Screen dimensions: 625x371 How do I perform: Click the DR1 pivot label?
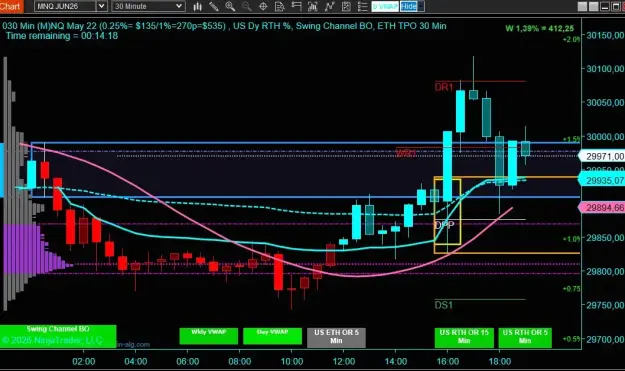[444, 87]
